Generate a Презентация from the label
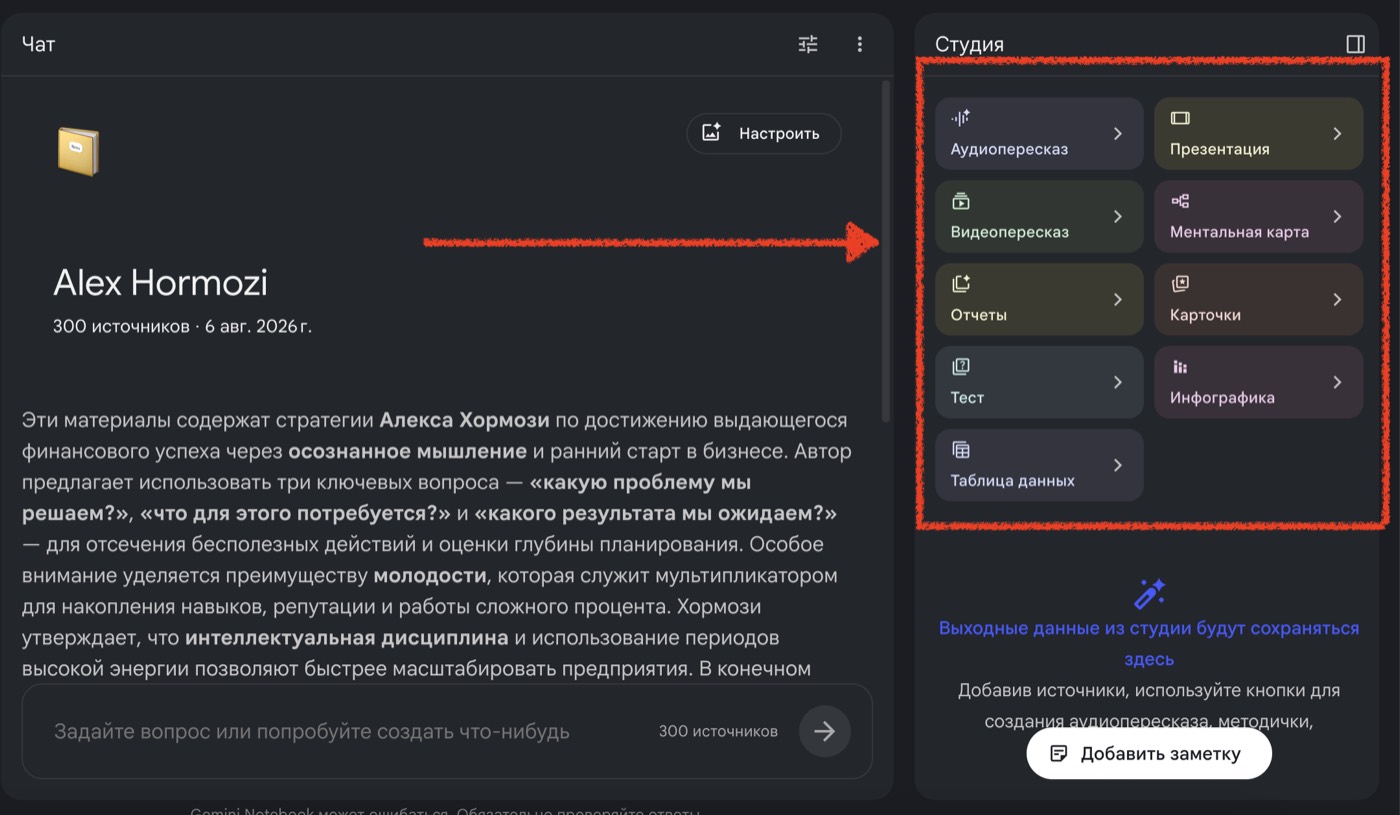The image size is (1400, 815). (x=1220, y=149)
